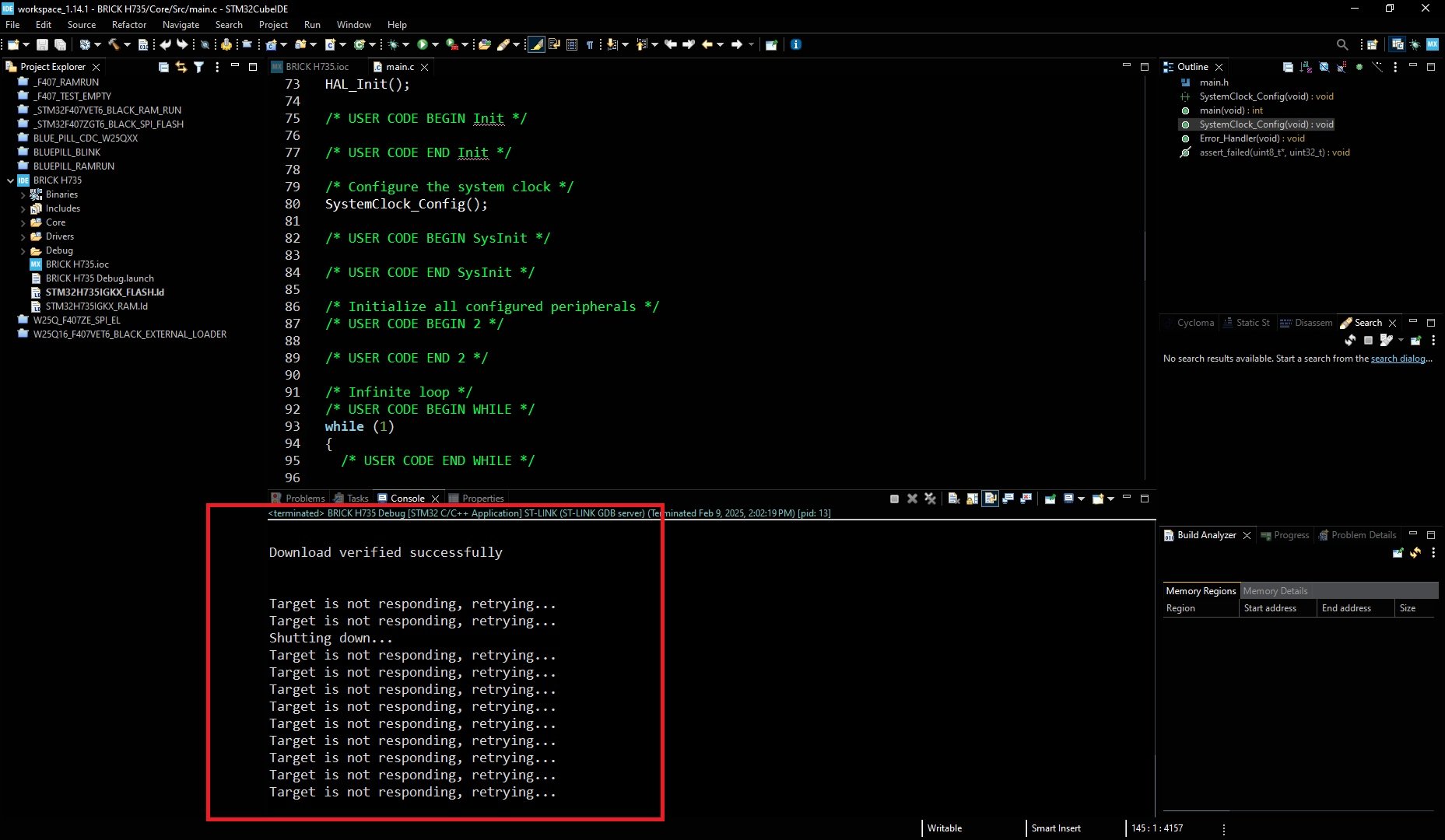Toggle Word Wrap in Console toolbar
The image size is (1445, 840).
(990, 499)
